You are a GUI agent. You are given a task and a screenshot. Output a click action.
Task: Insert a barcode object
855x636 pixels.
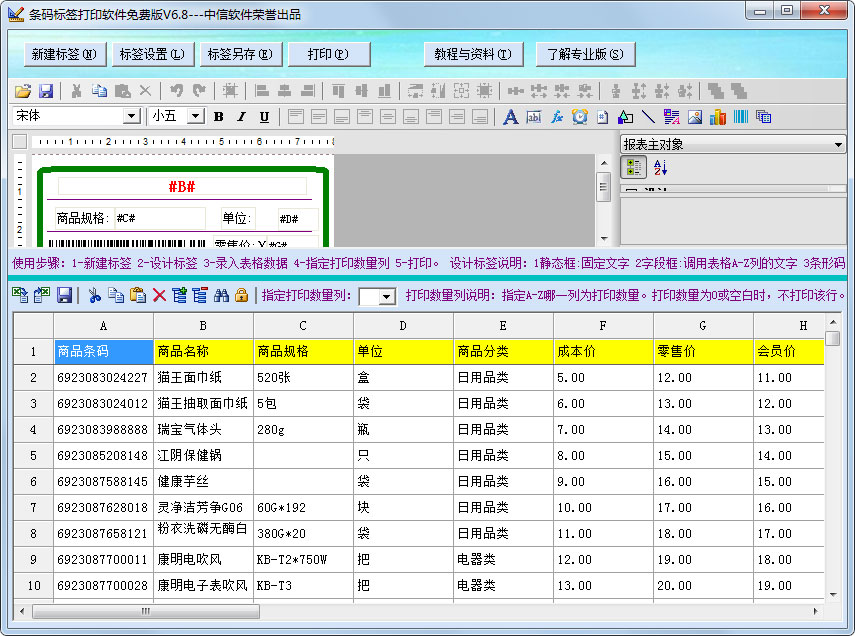740,117
